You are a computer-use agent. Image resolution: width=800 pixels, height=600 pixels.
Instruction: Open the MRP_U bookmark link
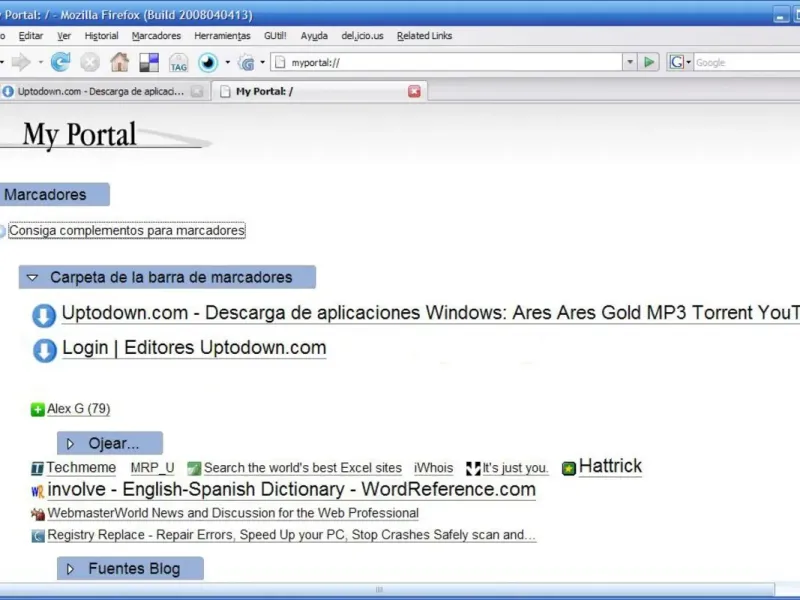(x=153, y=468)
